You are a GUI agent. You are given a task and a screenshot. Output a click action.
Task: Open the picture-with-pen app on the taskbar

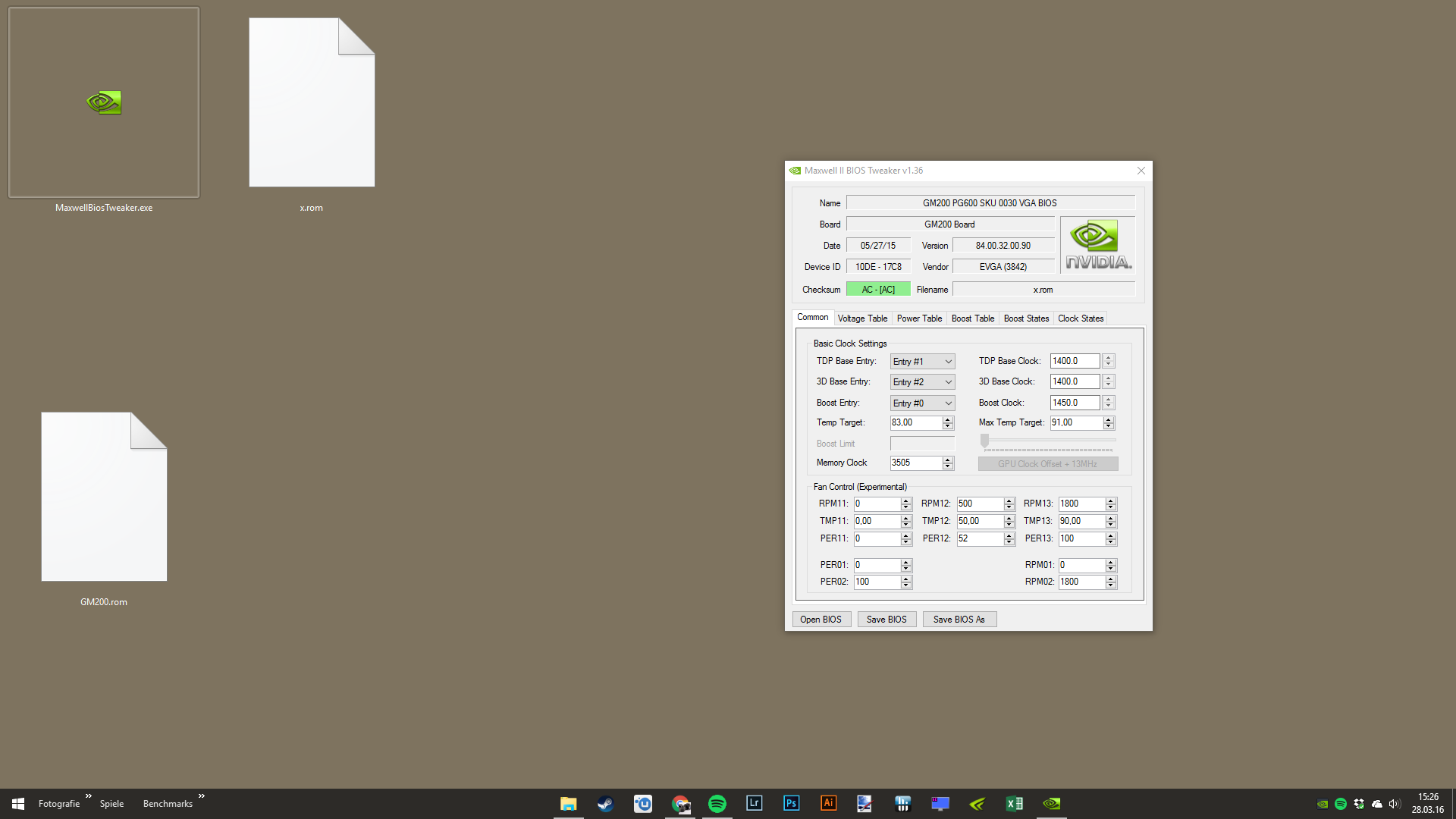(865, 804)
